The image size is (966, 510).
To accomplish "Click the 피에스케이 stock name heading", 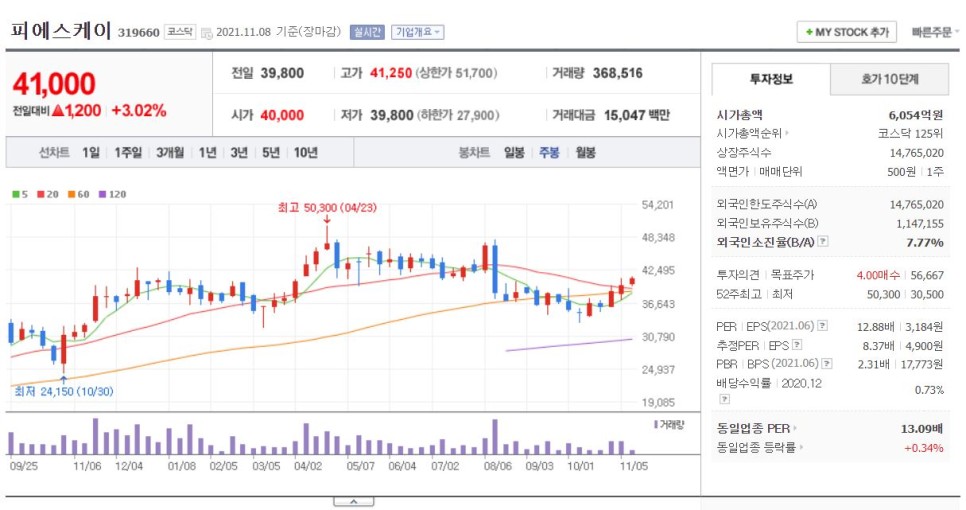I will coord(60,31).
